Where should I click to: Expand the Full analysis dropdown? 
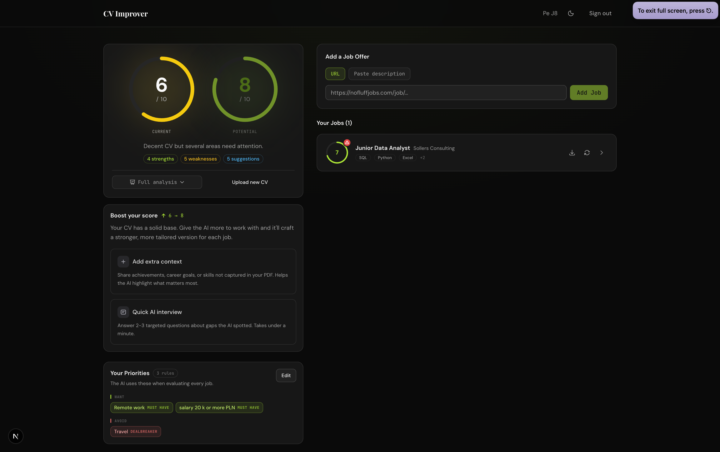(x=157, y=182)
